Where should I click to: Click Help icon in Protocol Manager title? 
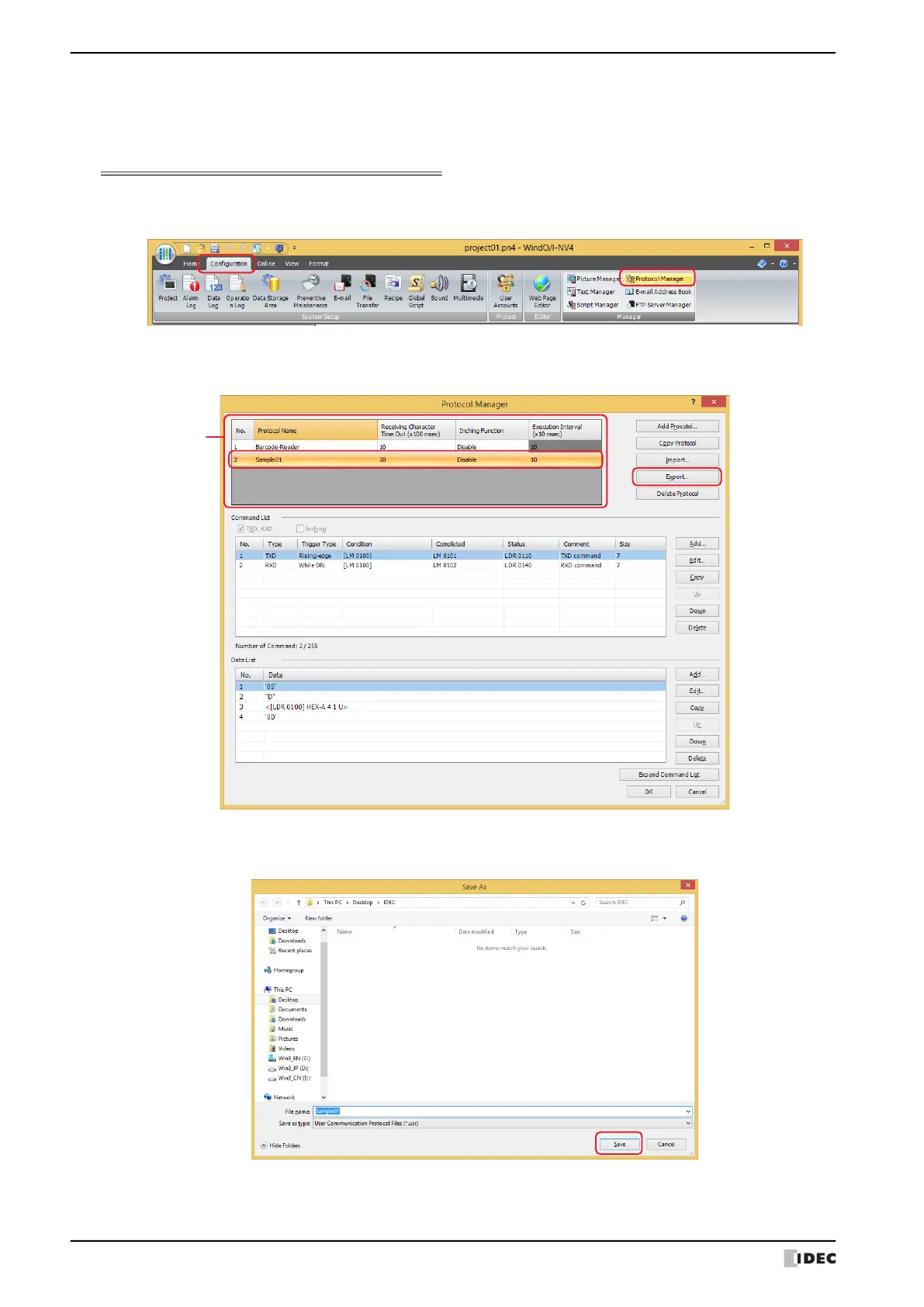pyautogui.click(x=694, y=401)
